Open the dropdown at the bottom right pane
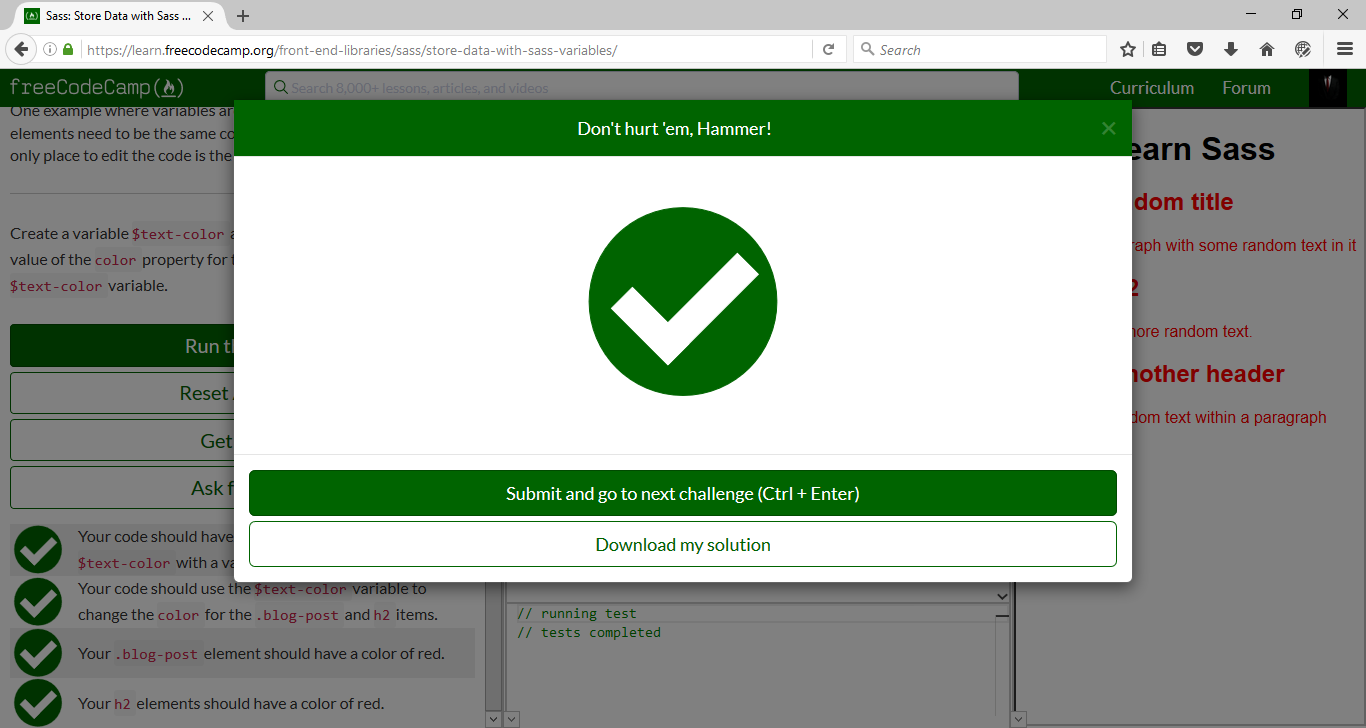Viewport: 1366px width, 728px height. tap(1017, 718)
